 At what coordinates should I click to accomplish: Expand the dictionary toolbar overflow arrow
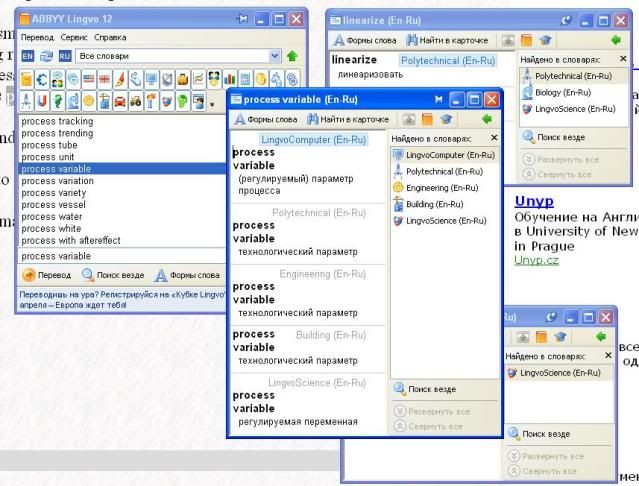click(212, 105)
